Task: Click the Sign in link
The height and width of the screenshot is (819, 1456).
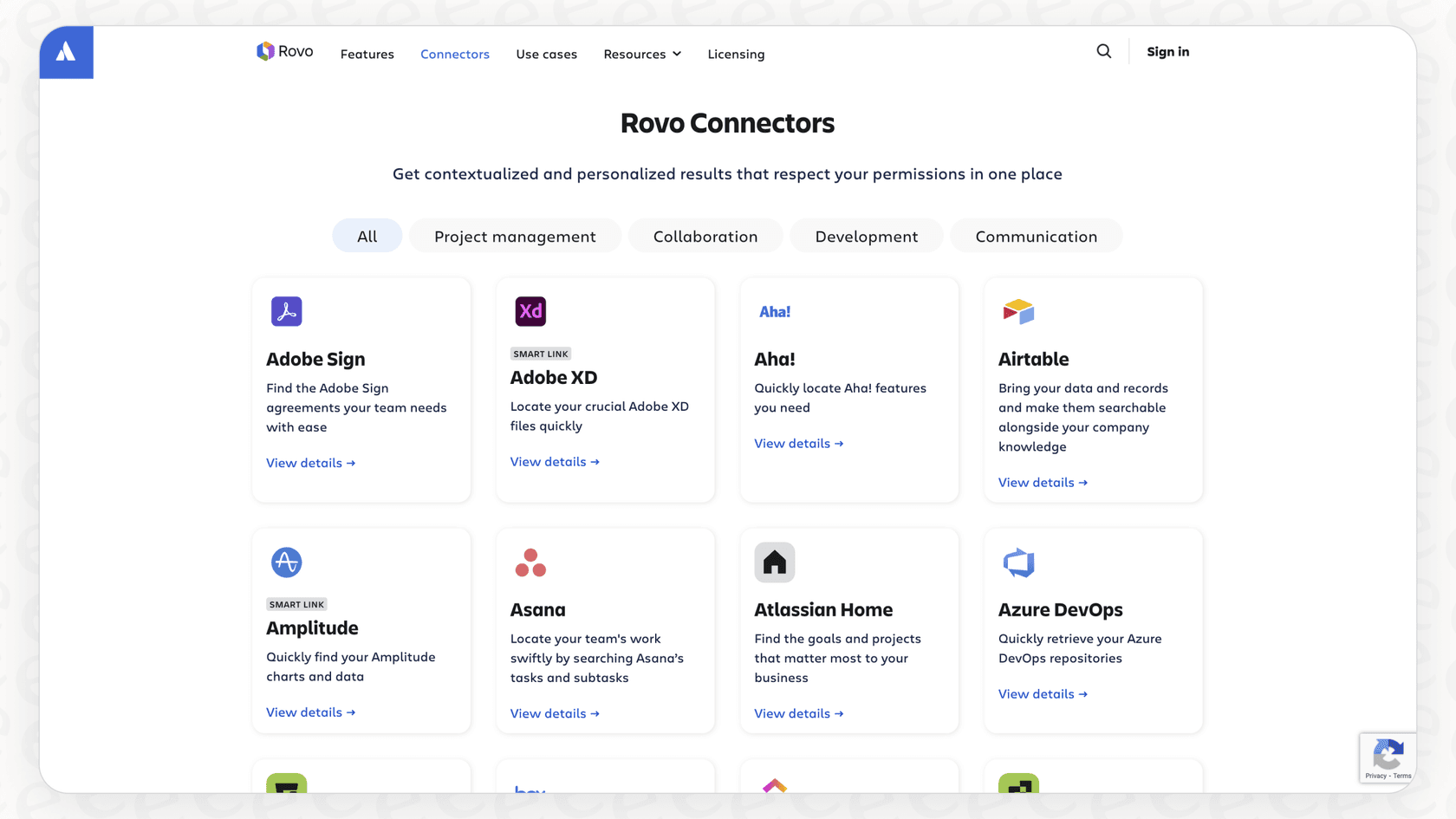Action: point(1167,52)
